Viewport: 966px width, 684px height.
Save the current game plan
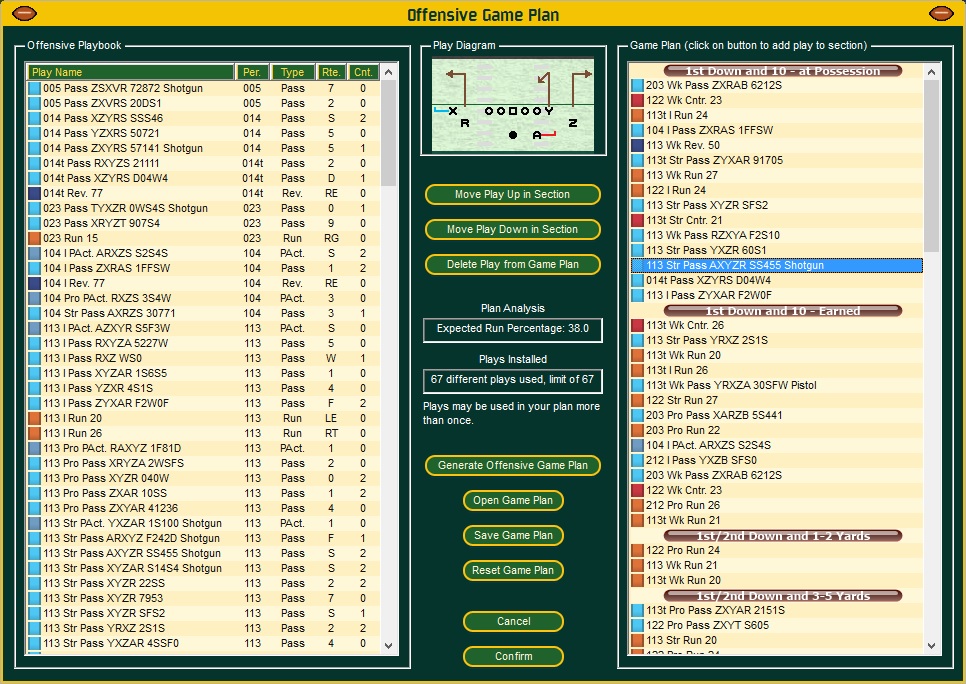click(513, 535)
